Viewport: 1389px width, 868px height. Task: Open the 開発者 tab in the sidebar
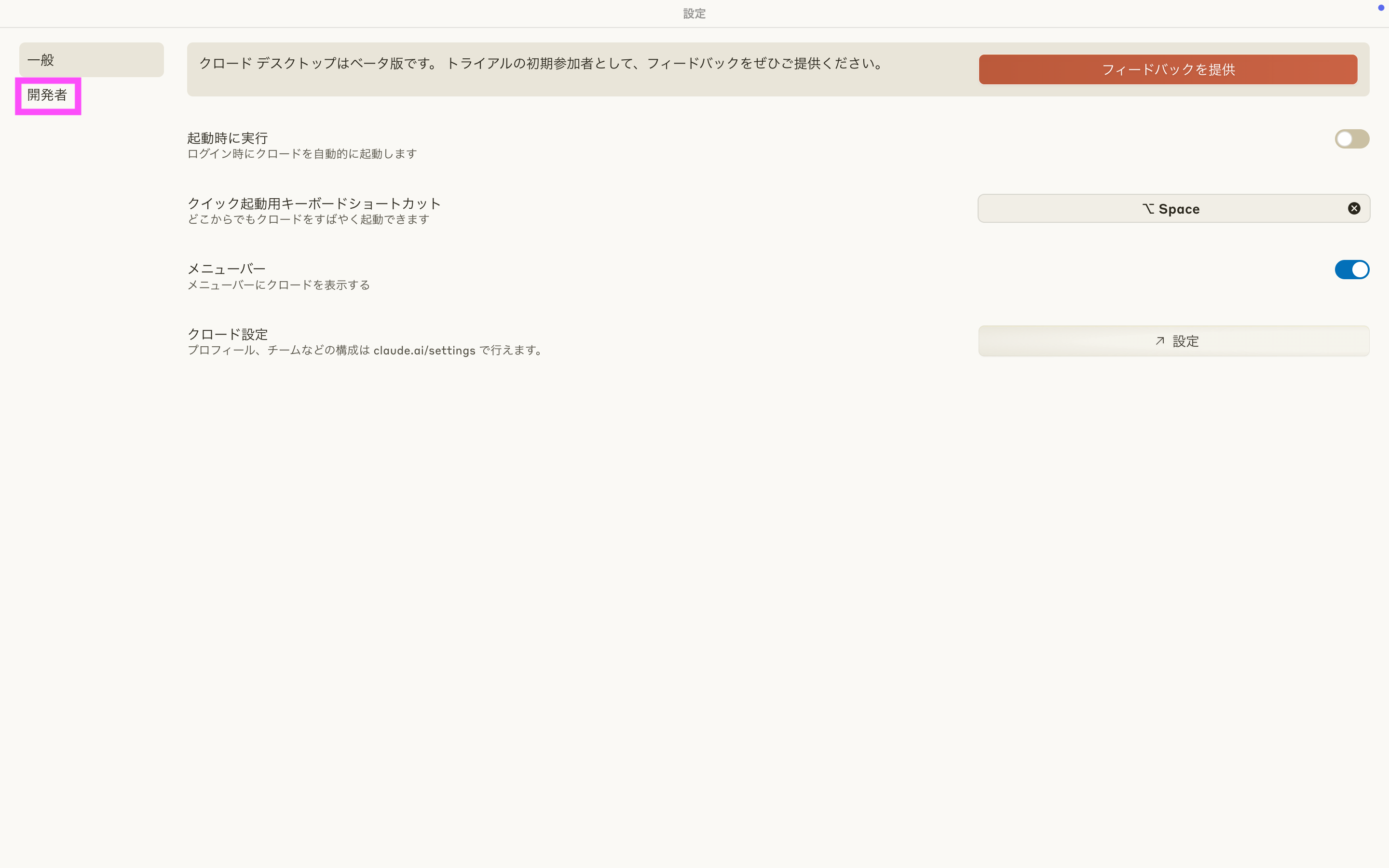tap(48, 95)
